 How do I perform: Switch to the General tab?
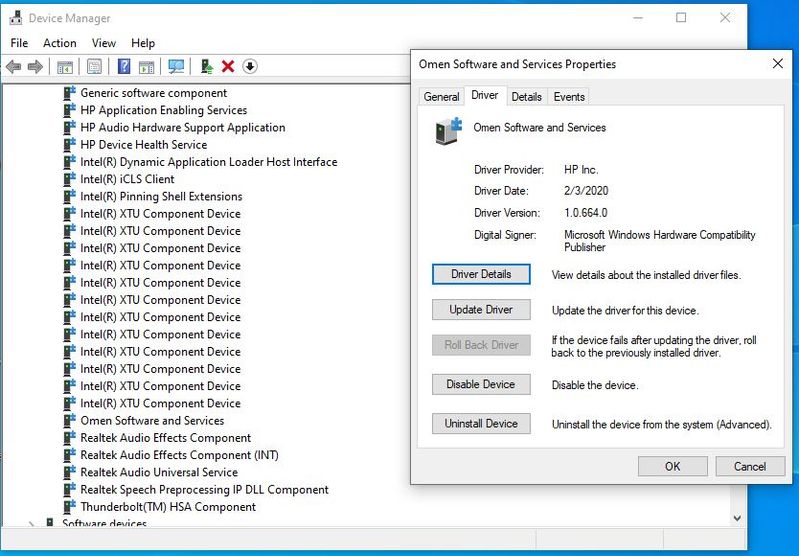tap(441, 97)
